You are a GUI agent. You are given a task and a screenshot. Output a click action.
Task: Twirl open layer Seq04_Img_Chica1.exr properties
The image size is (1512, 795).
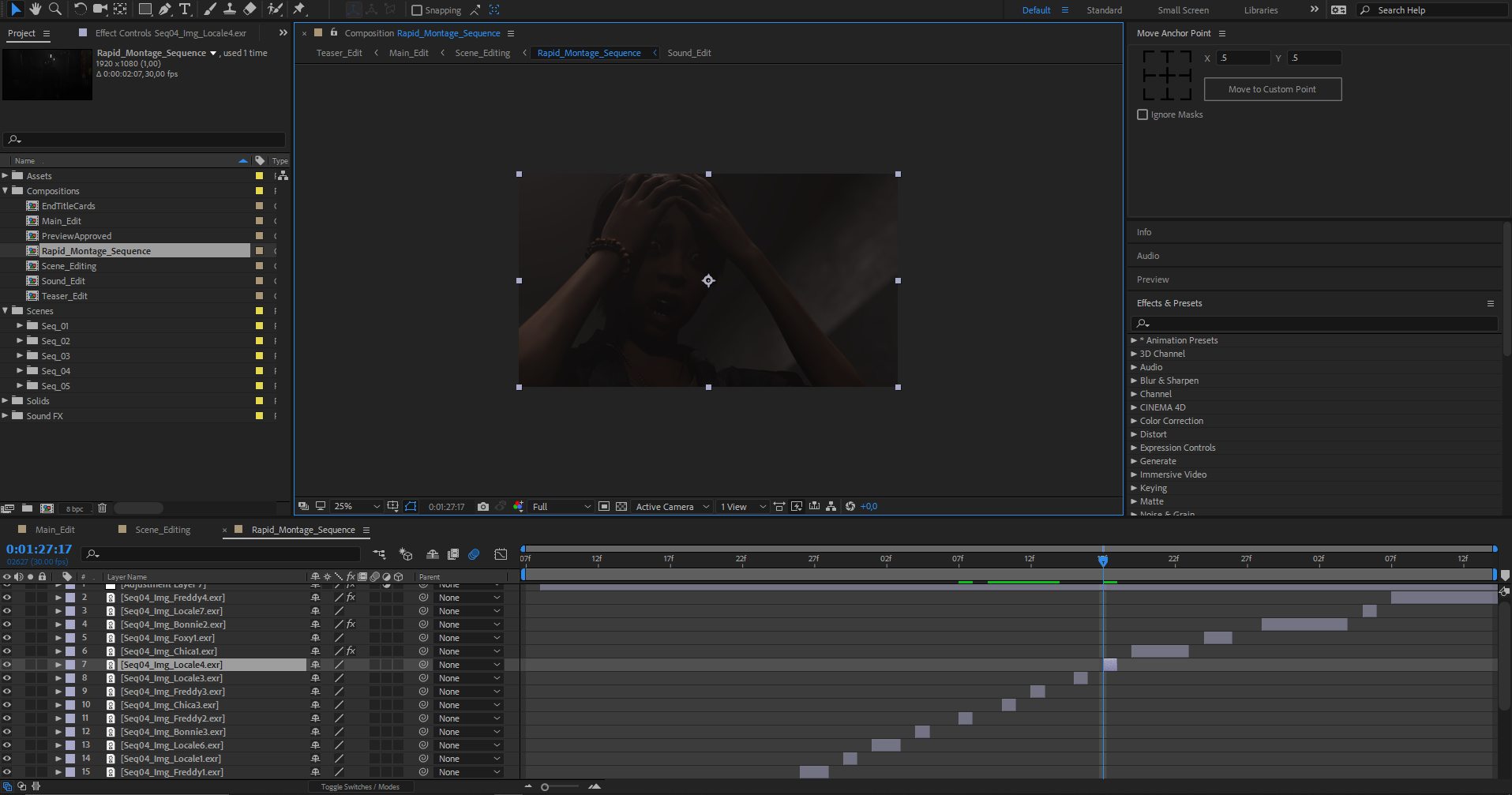click(58, 651)
